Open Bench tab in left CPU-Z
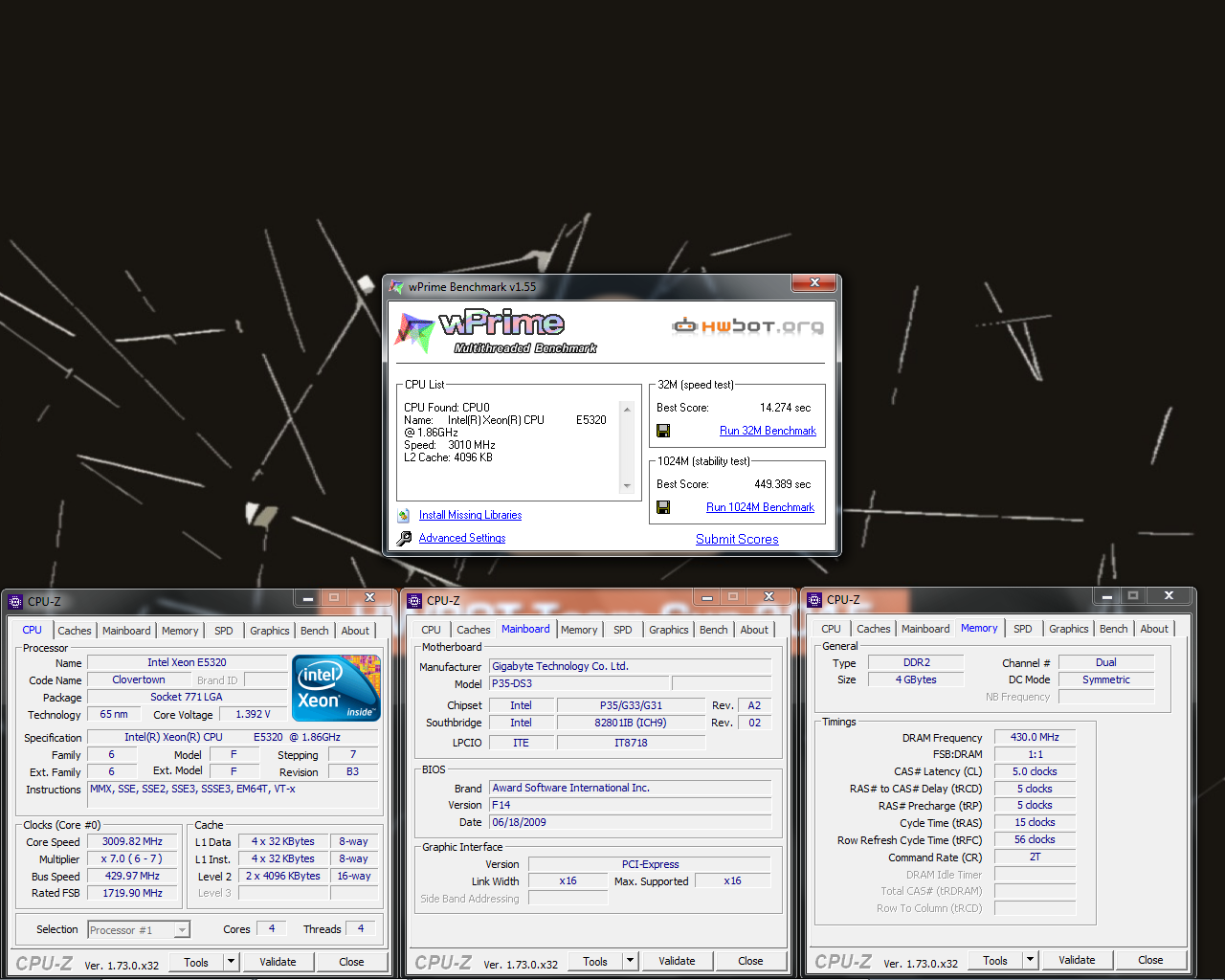 (x=314, y=631)
